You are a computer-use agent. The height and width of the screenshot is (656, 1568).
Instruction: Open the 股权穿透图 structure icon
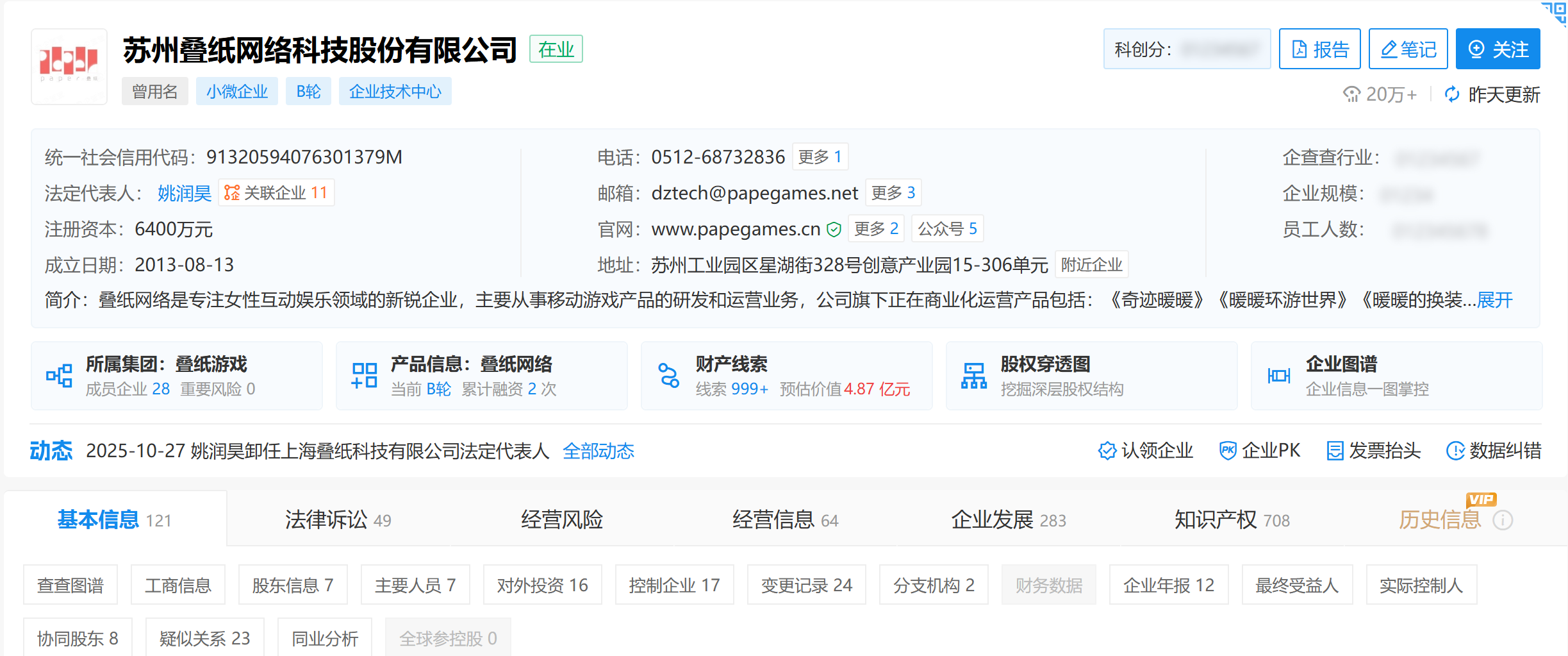973,376
